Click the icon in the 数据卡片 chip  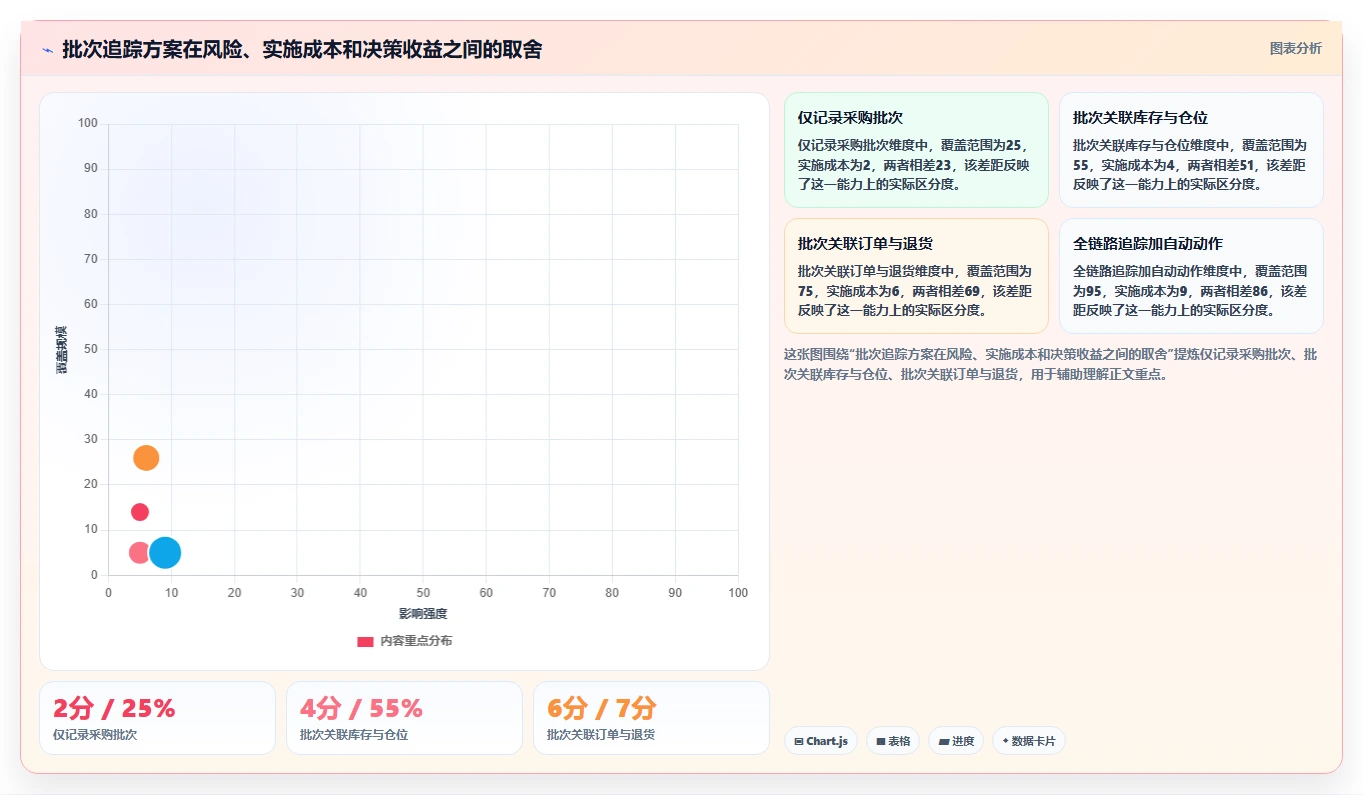pyautogui.click(x=1005, y=741)
